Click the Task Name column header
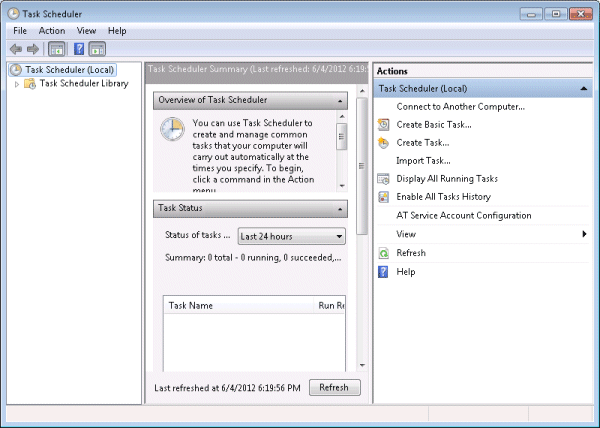Viewport: 600px width, 428px height. [238, 306]
